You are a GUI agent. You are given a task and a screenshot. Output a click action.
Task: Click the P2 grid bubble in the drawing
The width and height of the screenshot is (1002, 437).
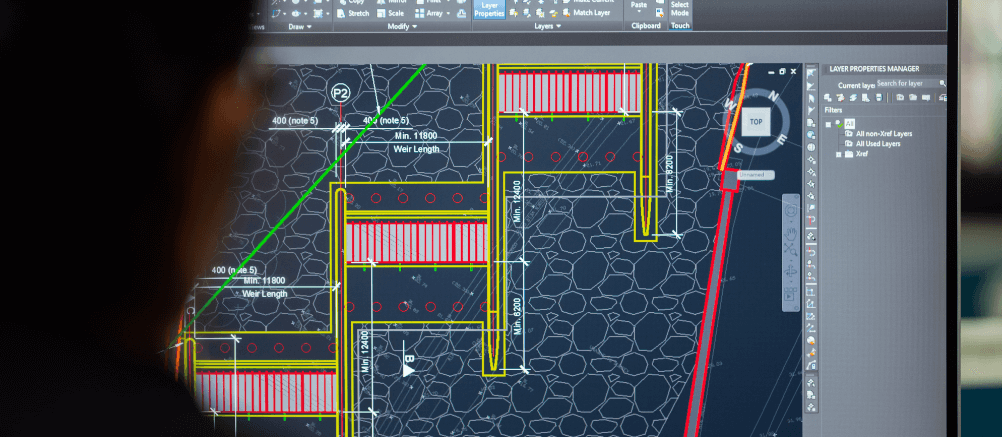[x=341, y=93]
